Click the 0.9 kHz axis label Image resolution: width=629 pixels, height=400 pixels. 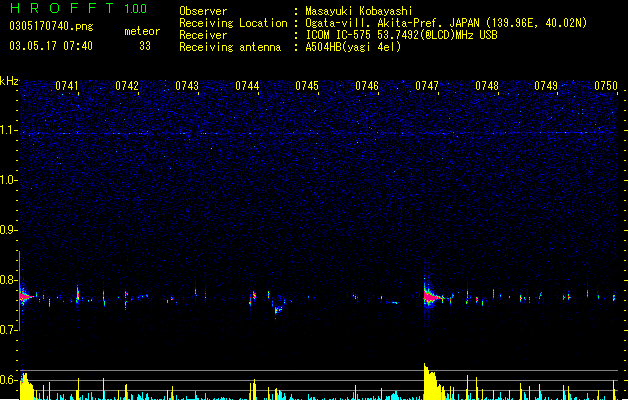pyautogui.click(x=9, y=230)
